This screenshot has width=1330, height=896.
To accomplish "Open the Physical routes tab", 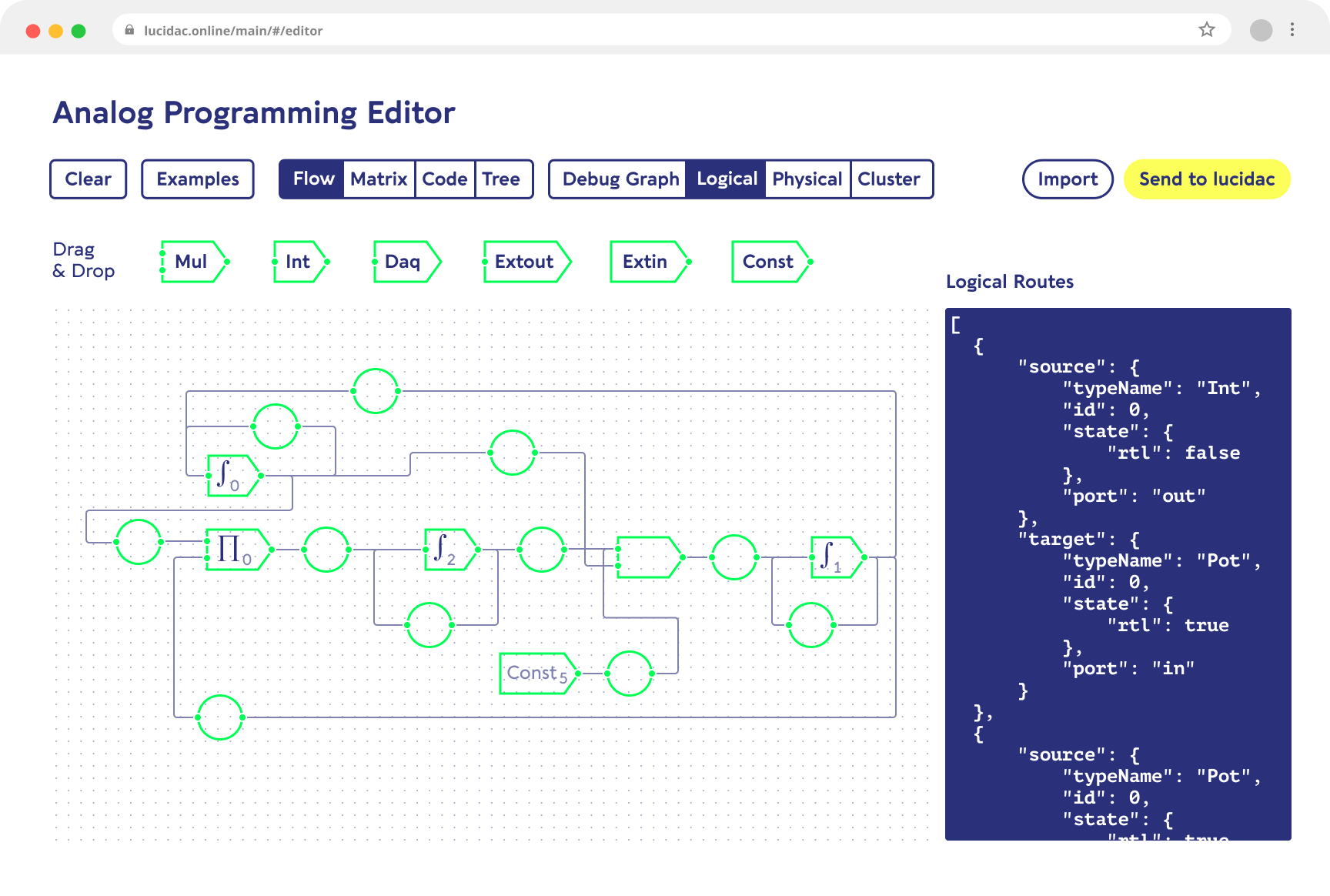I will 807,179.
